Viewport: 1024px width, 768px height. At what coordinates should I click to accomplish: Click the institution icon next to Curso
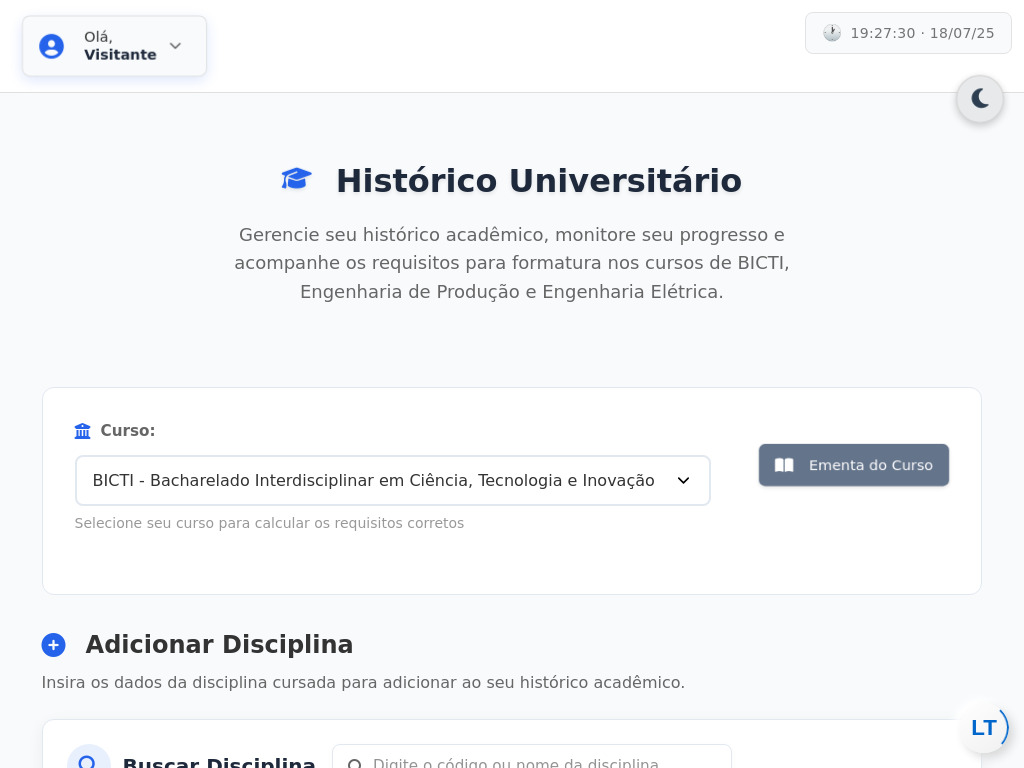tap(82, 431)
